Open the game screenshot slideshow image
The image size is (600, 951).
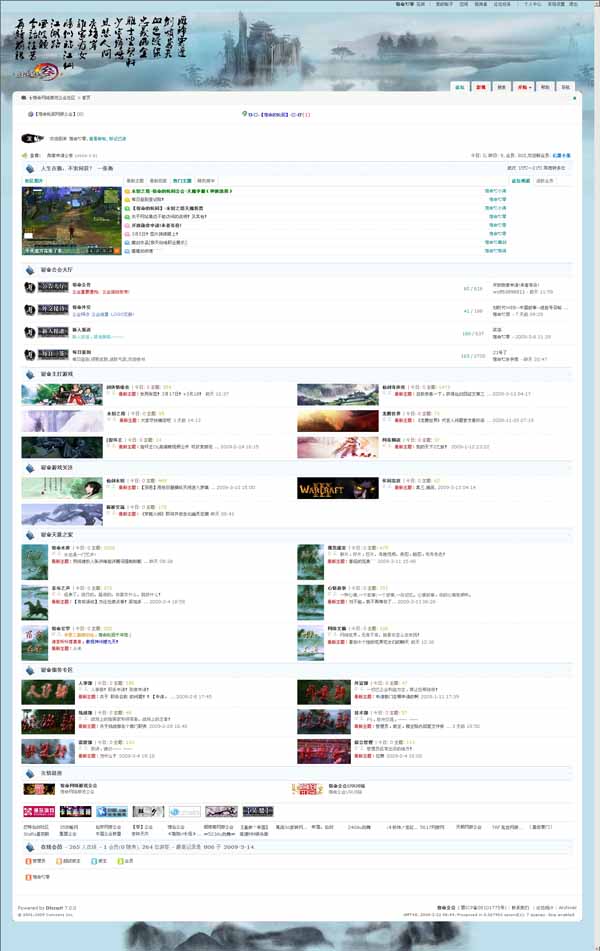pyautogui.click(x=72, y=221)
